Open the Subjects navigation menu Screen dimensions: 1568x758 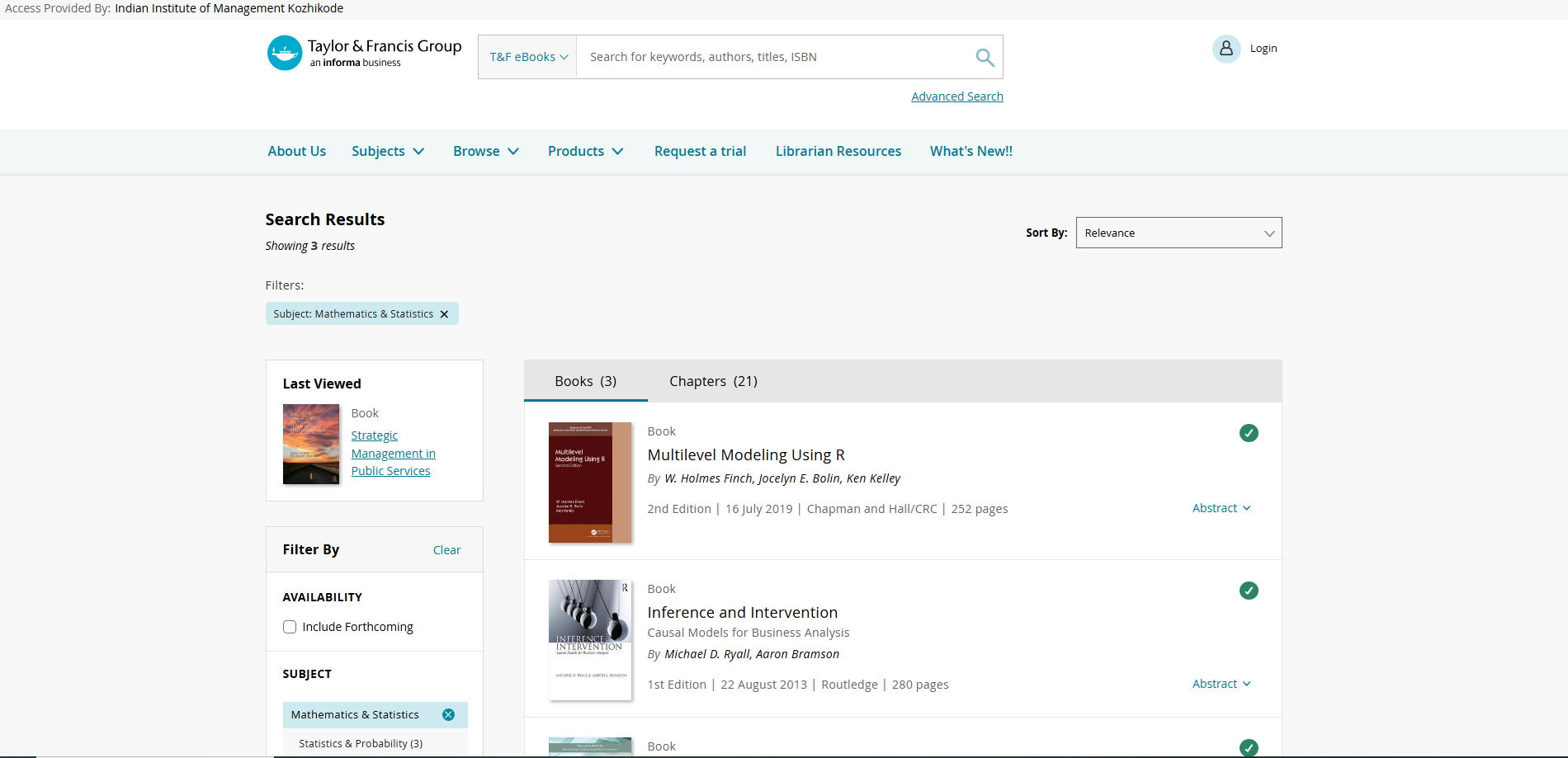(387, 151)
